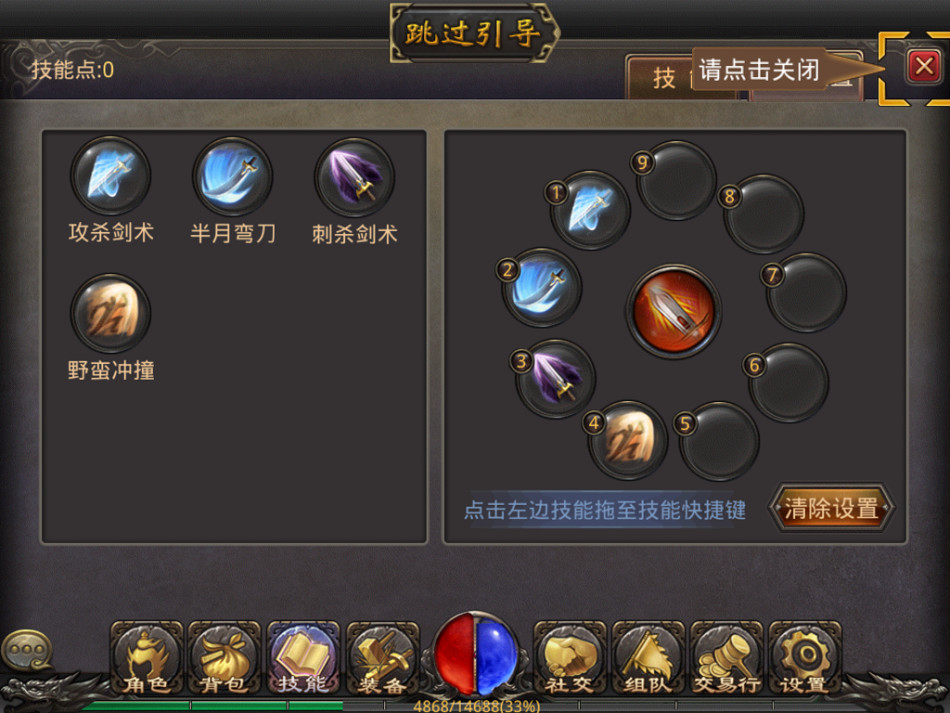Select the 野蛮冲撞 skill icon
950x713 pixels.
pos(110,313)
